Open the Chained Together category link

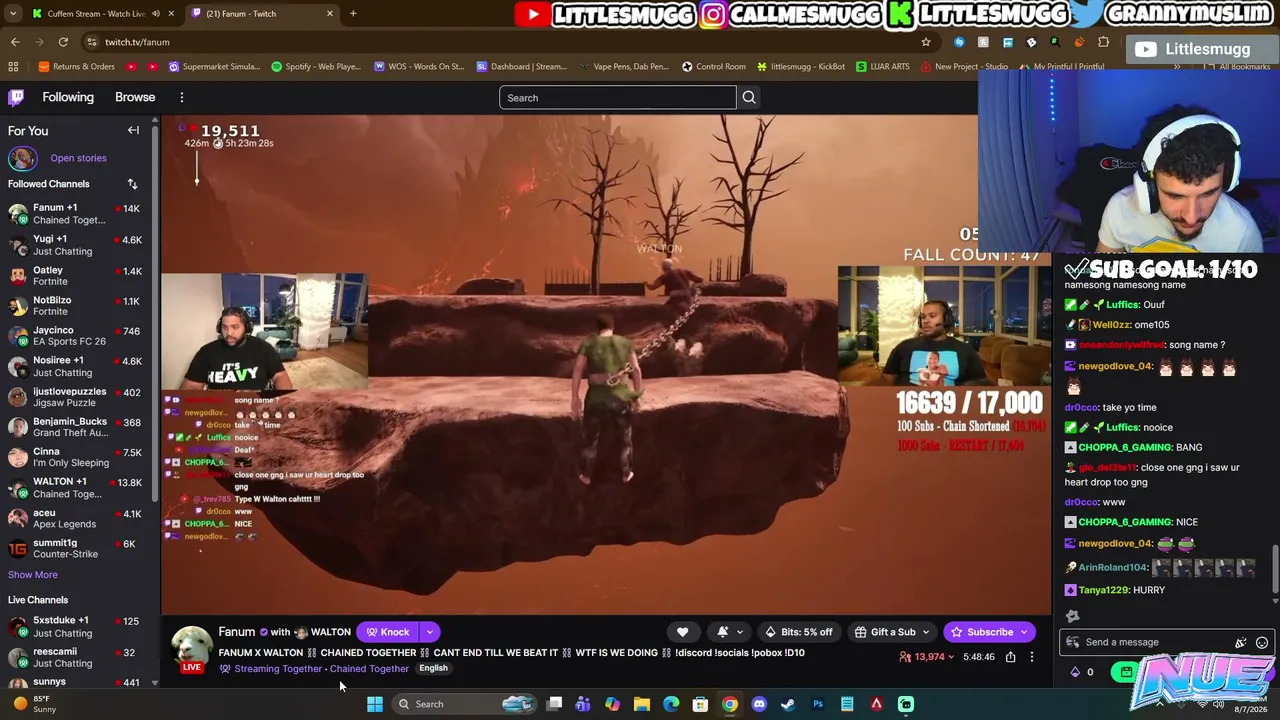point(369,669)
